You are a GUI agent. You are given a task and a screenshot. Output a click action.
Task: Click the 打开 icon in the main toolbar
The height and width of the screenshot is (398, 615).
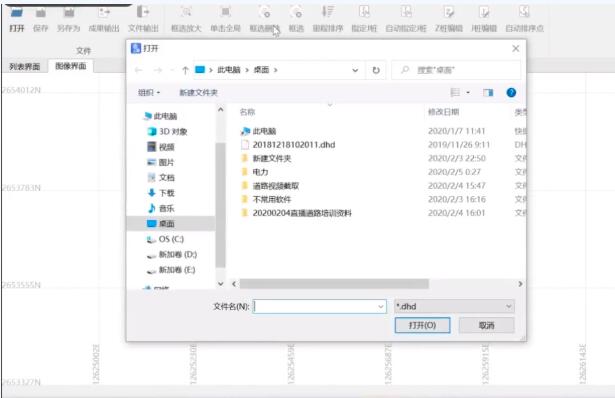point(16,13)
